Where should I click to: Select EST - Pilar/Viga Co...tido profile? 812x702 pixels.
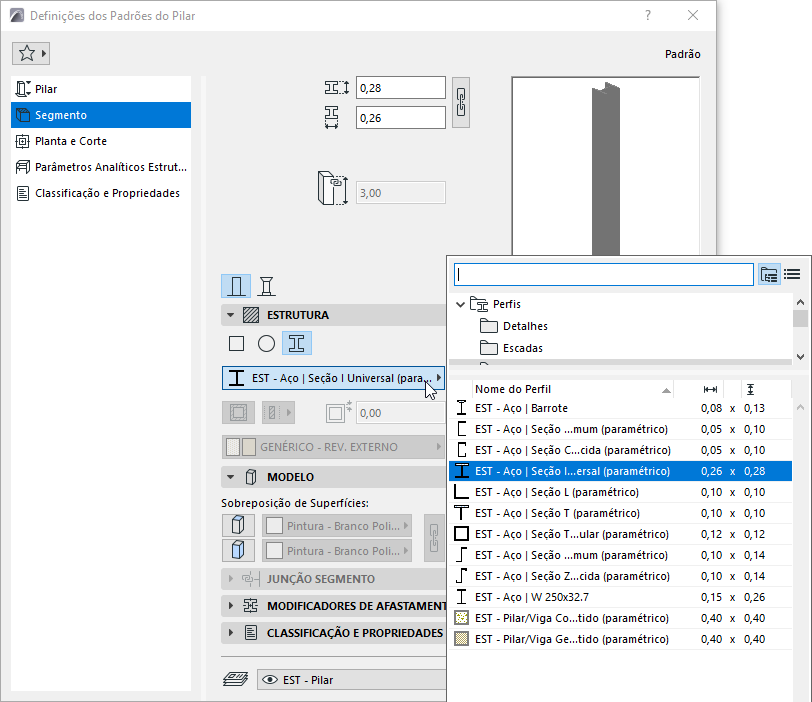(x=620, y=618)
